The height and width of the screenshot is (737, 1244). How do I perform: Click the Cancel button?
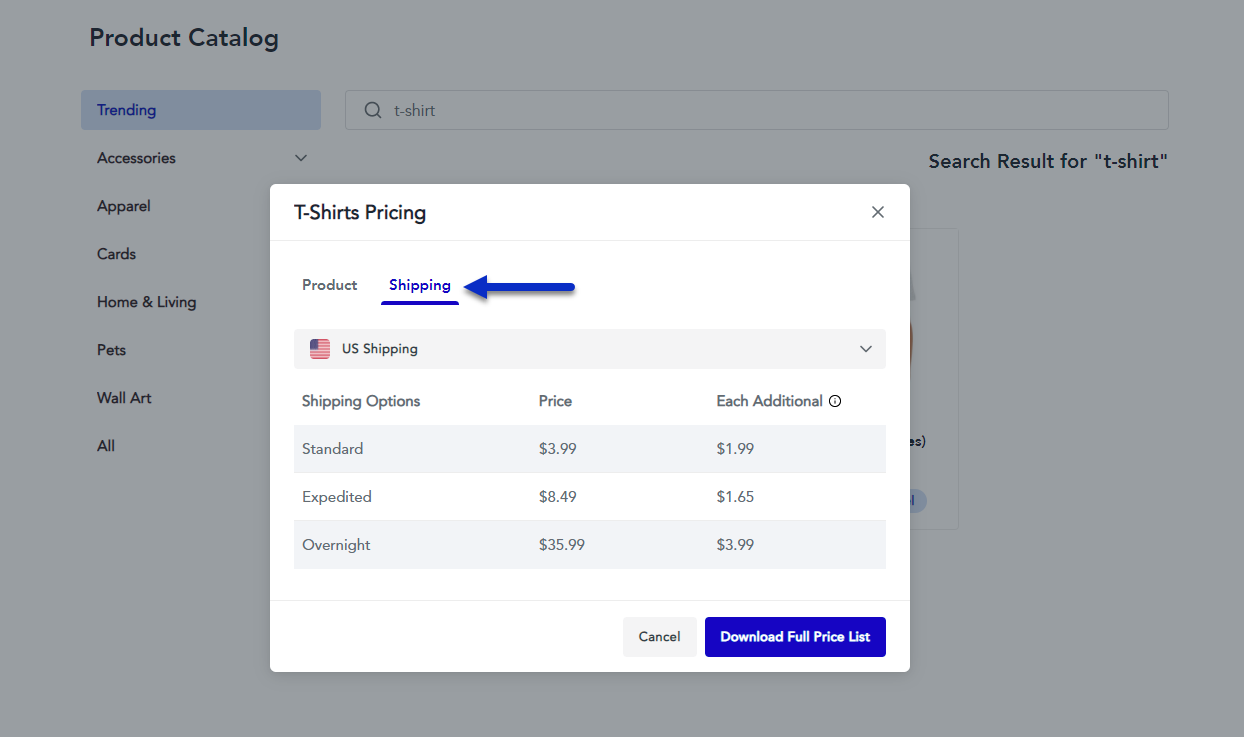click(659, 636)
